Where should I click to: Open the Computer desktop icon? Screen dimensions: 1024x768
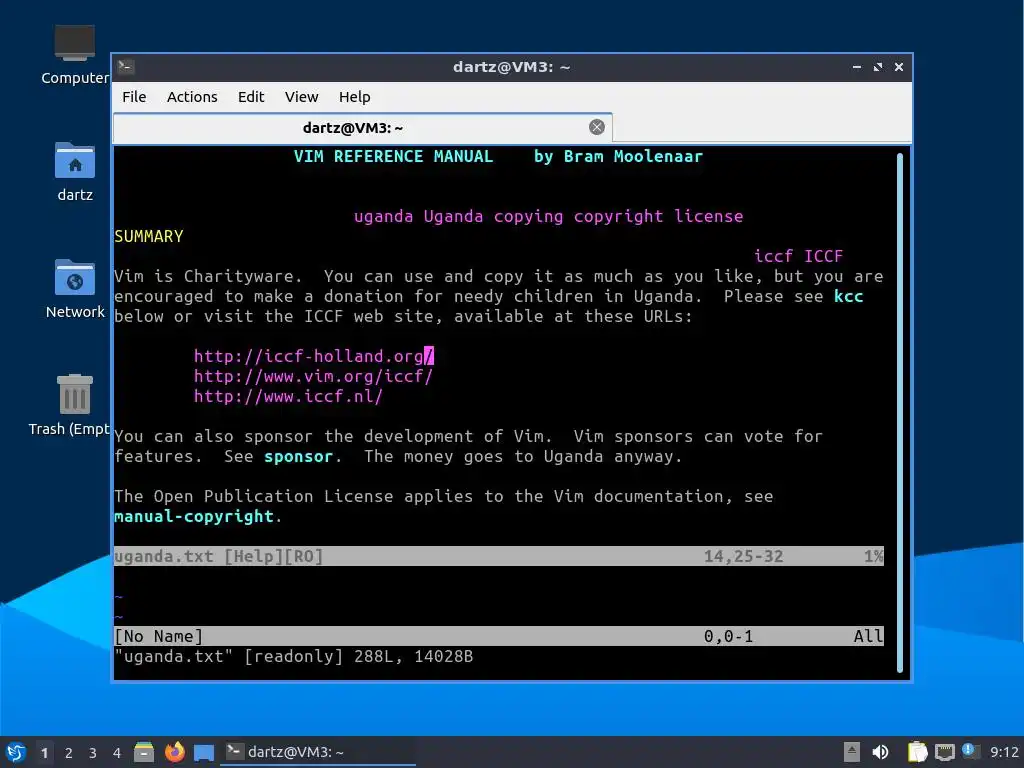click(74, 55)
